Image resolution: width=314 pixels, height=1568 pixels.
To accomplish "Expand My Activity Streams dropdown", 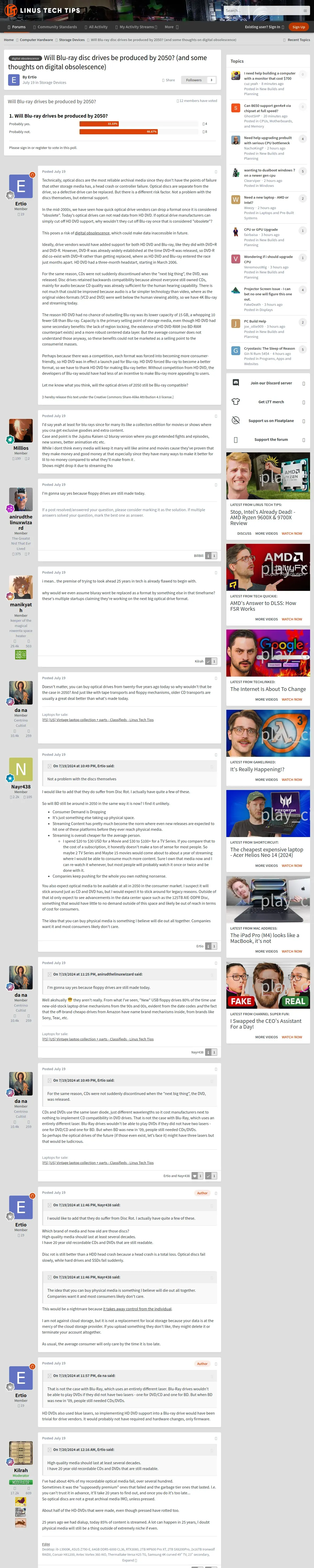I will 137,27.
